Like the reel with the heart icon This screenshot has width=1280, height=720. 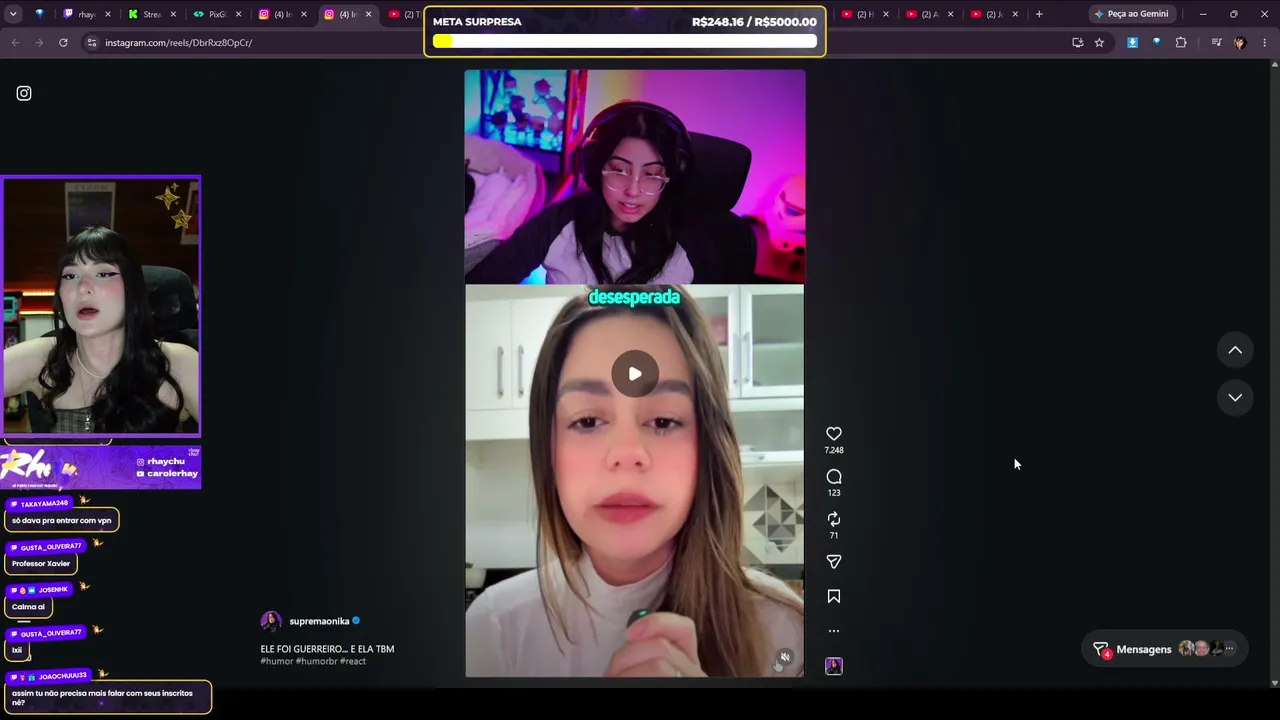click(x=834, y=434)
